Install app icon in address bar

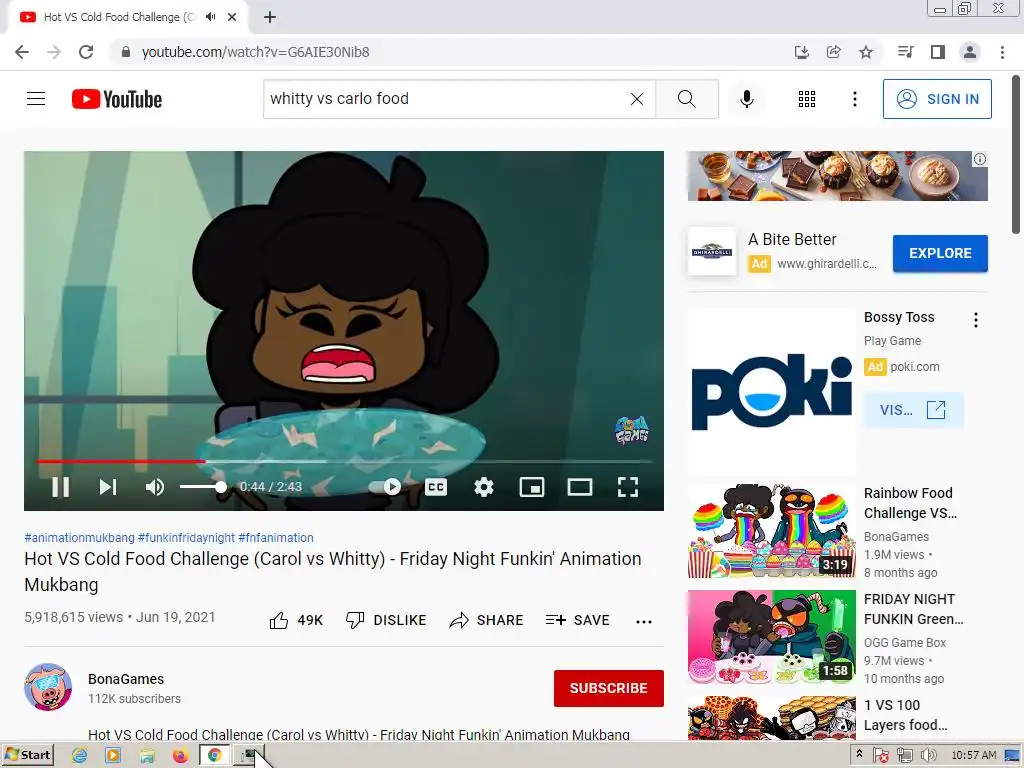[801, 52]
